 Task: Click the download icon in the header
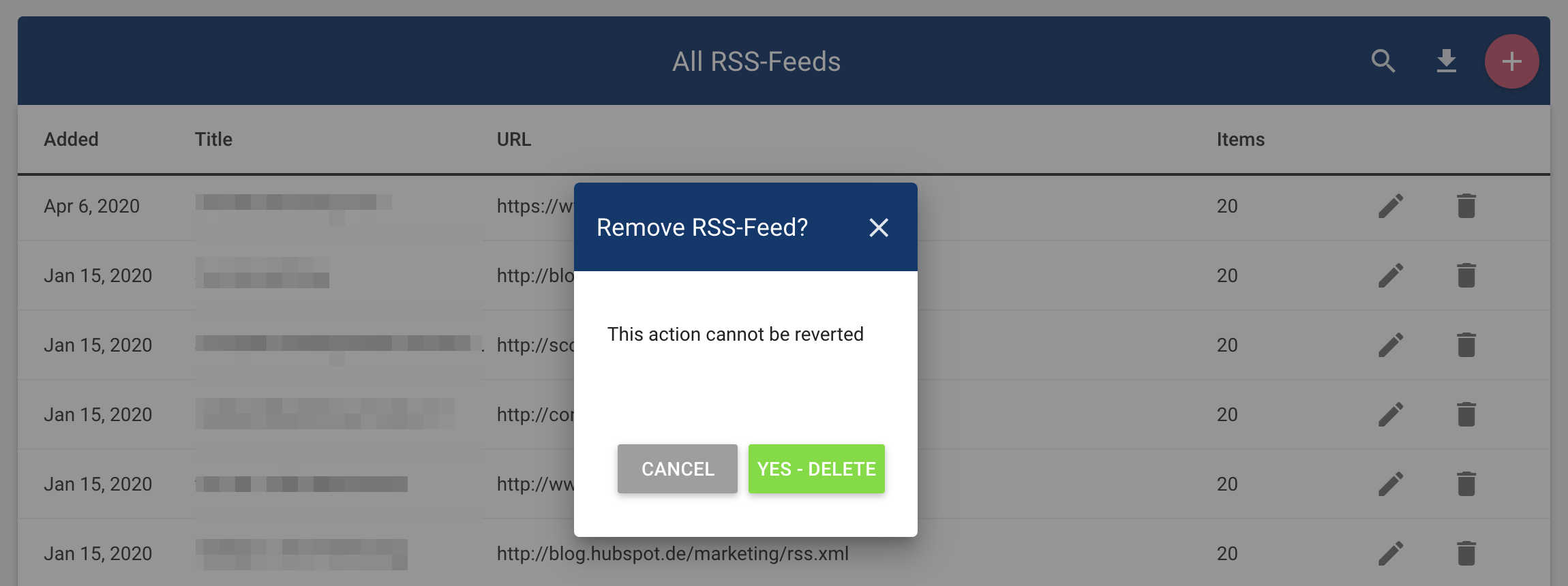(x=1446, y=61)
